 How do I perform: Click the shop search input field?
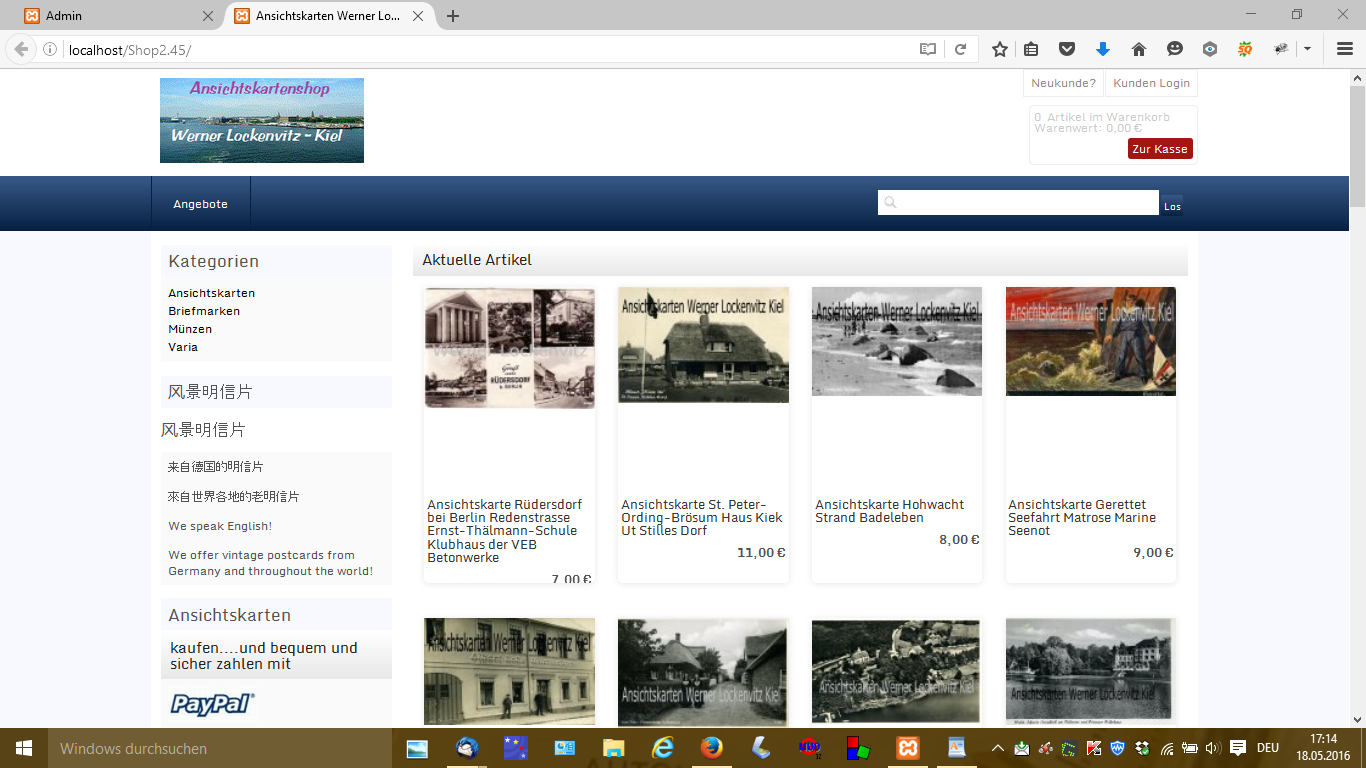(1018, 203)
